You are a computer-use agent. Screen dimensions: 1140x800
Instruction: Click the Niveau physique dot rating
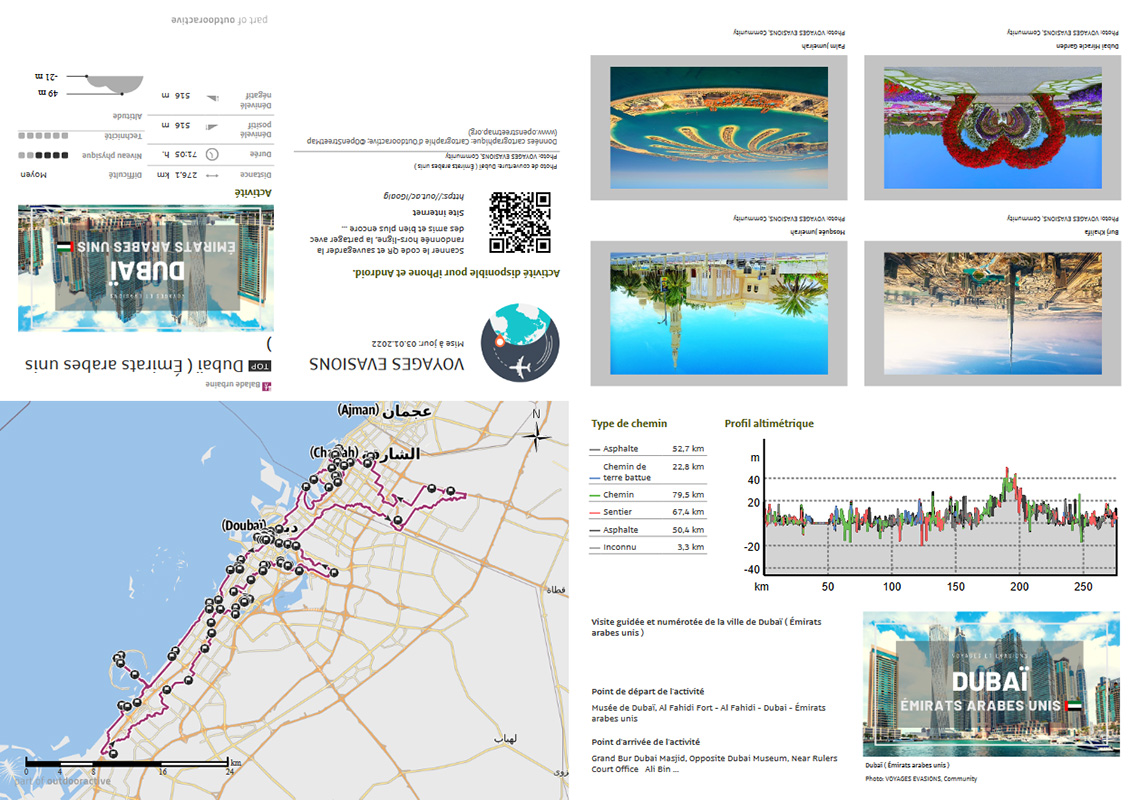43,155
